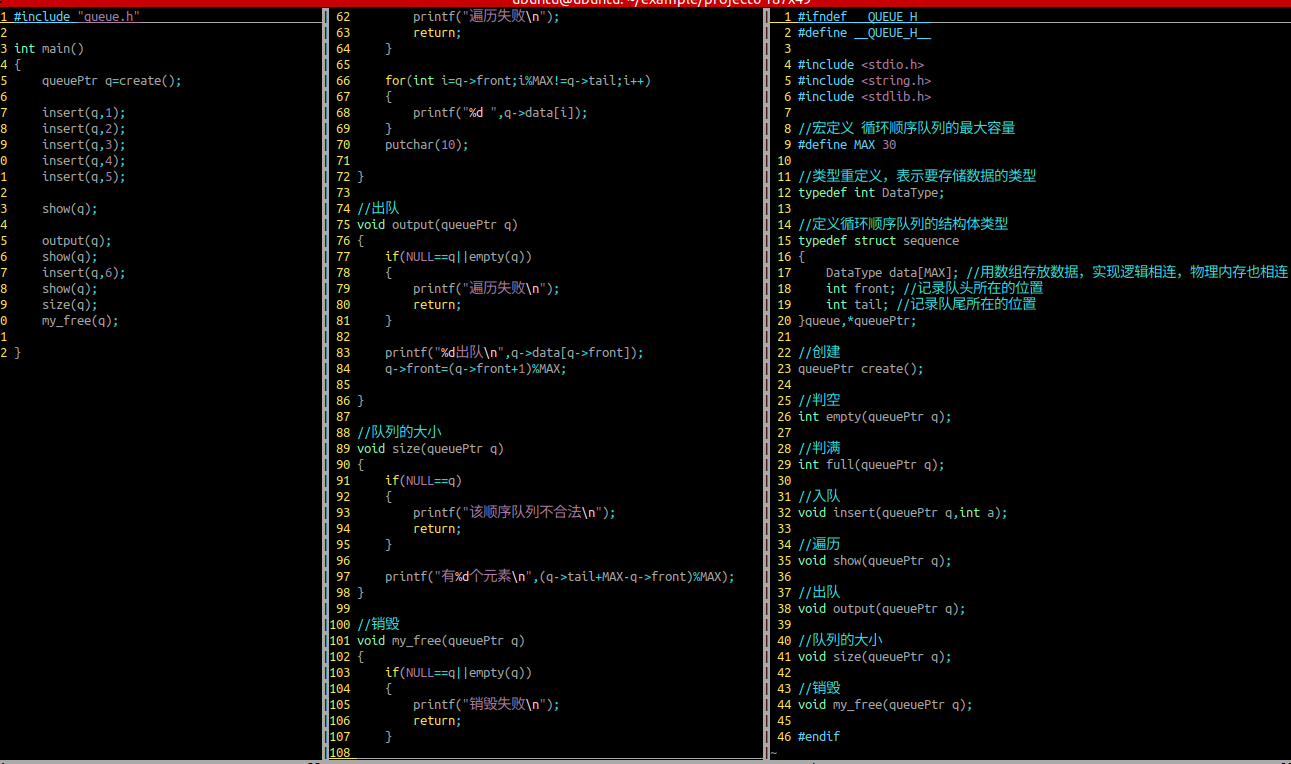This screenshot has width=1291, height=764.
Task: Click "void output(queuePtr q)" definition on line 75
Action: tap(437, 225)
